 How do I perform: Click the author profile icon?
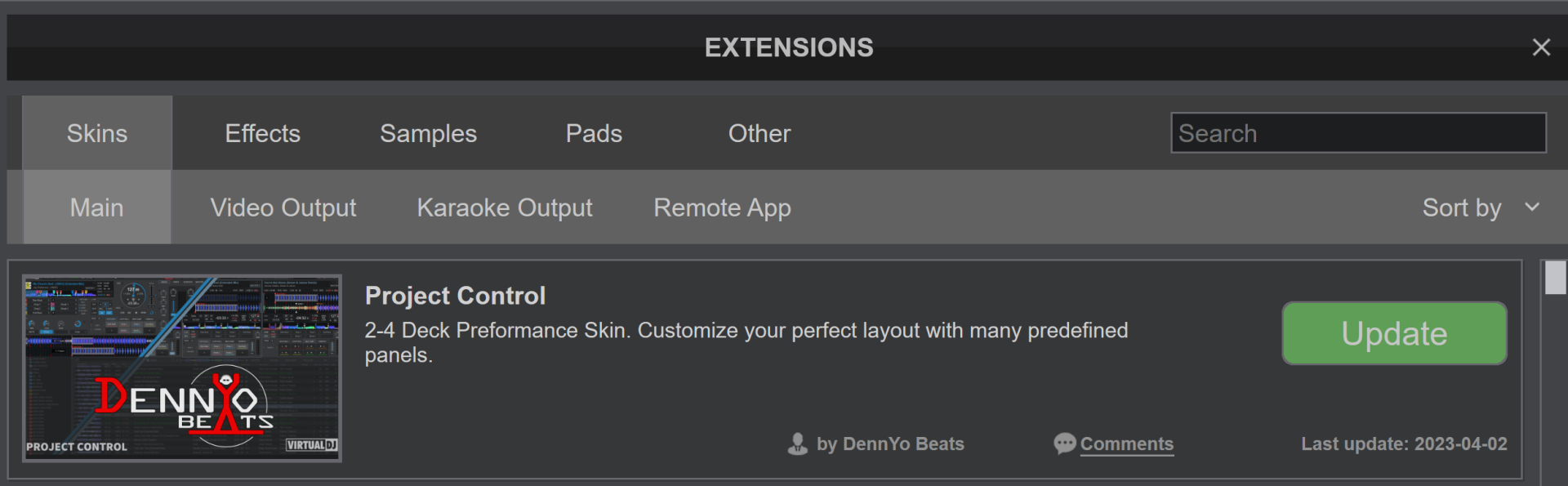[x=797, y=444]
